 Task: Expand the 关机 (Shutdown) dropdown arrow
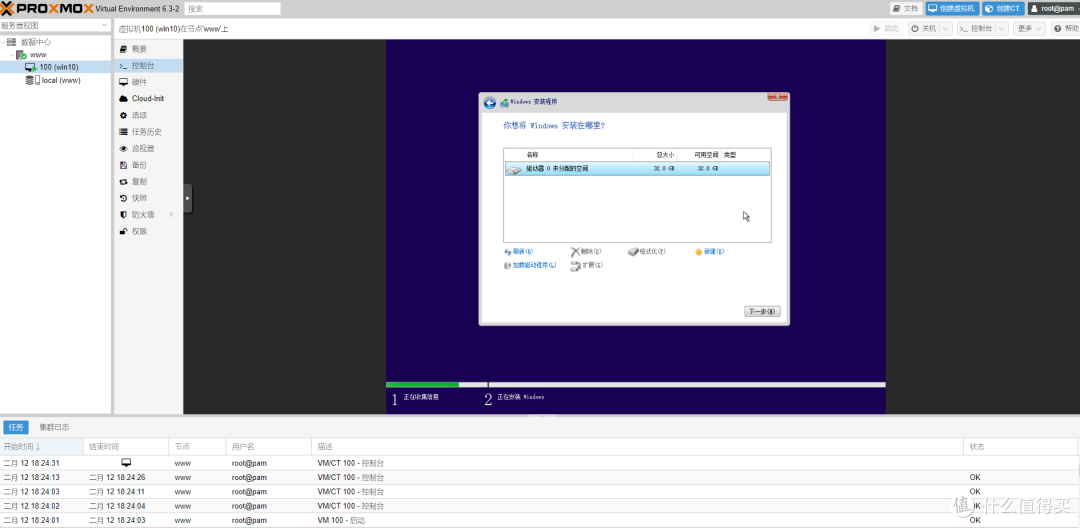(x=945, y=29)
